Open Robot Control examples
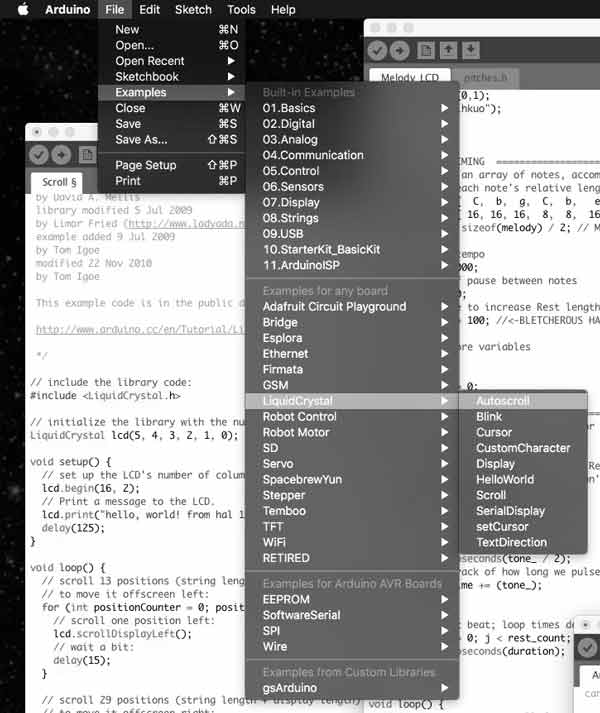Screen dimensions: 600x713 click(352, 417)
